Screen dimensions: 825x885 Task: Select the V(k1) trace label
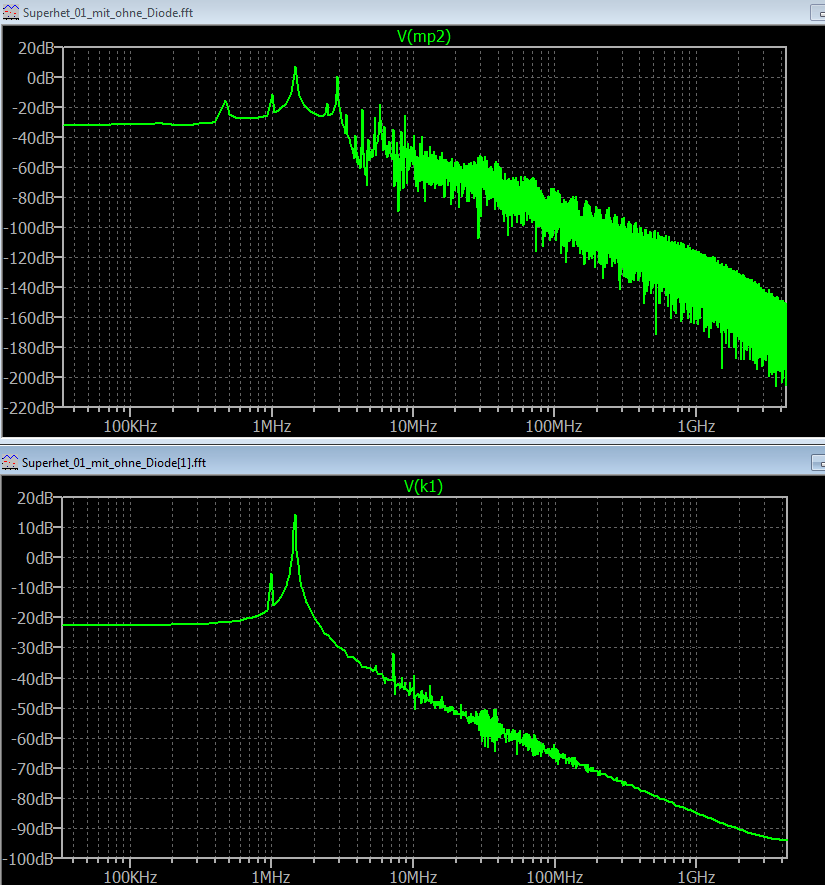click(x=424, y=486)
